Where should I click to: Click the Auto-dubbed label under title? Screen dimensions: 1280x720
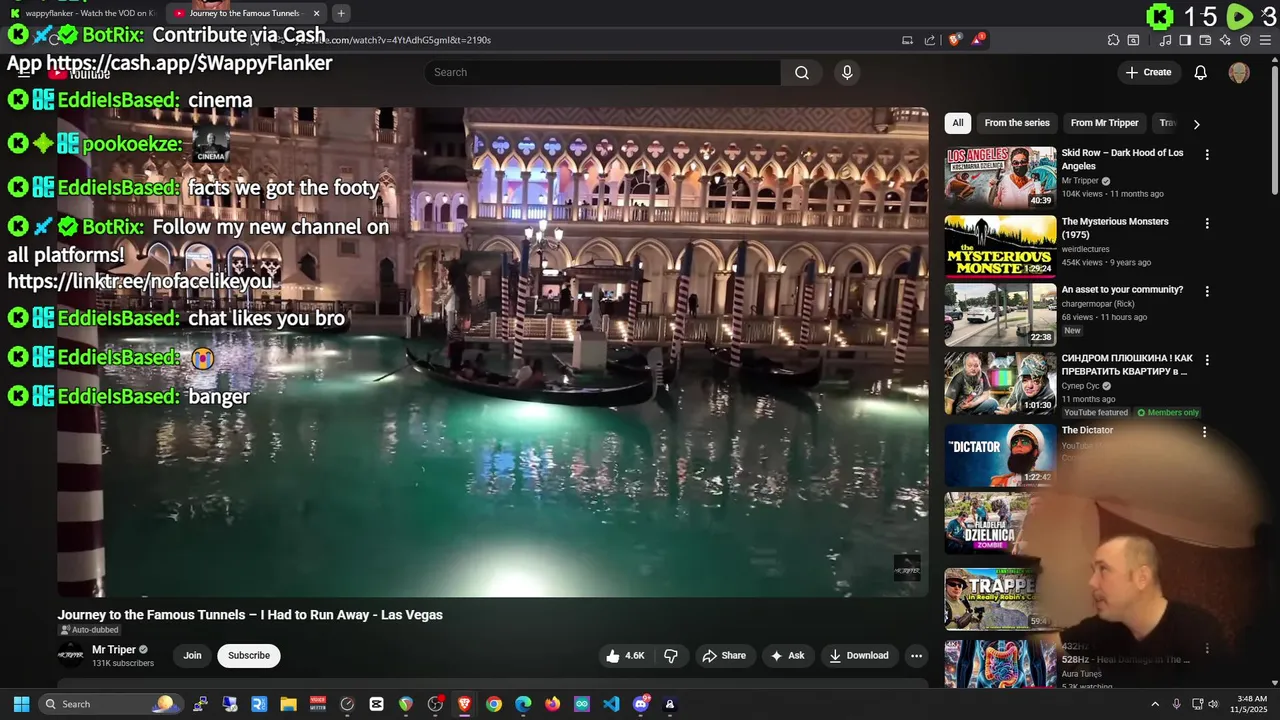pyautogui.click(x=90, y=630)
